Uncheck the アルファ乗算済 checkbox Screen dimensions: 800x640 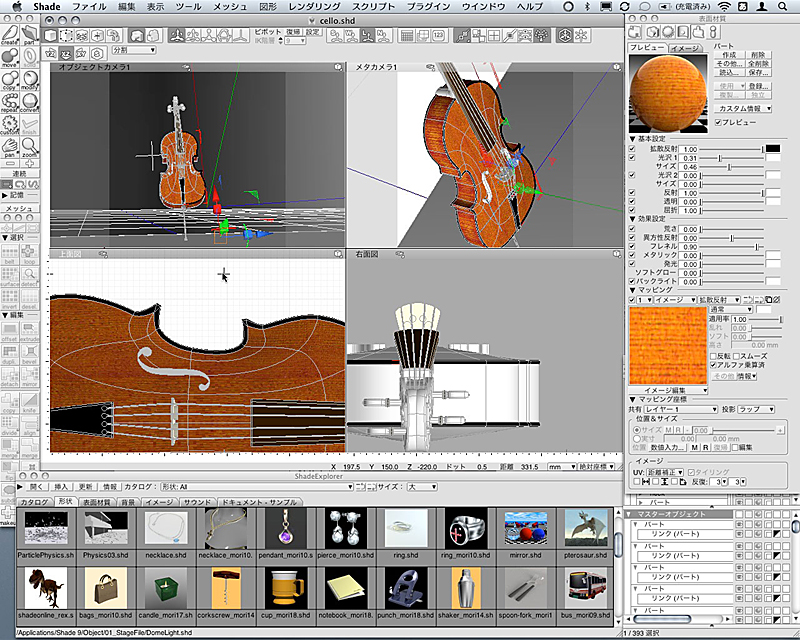(x=713, y=366)
